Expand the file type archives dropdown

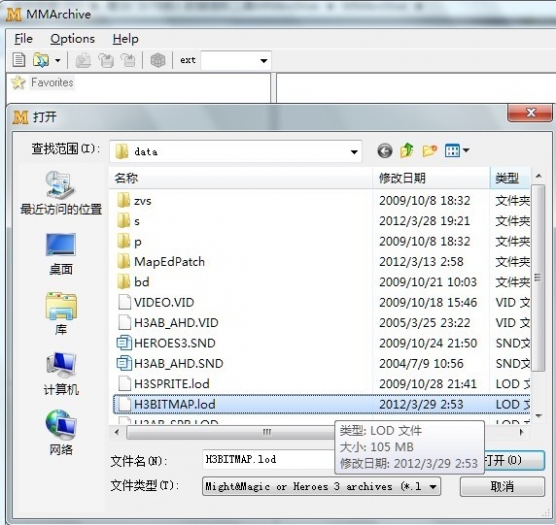point(433,487)
